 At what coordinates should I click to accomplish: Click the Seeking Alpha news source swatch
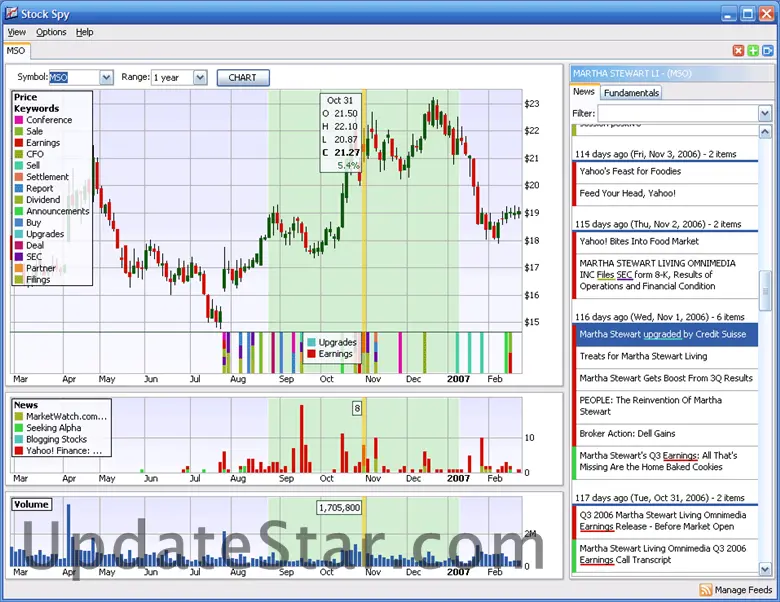pyautogui.click(x=19, y=428)
